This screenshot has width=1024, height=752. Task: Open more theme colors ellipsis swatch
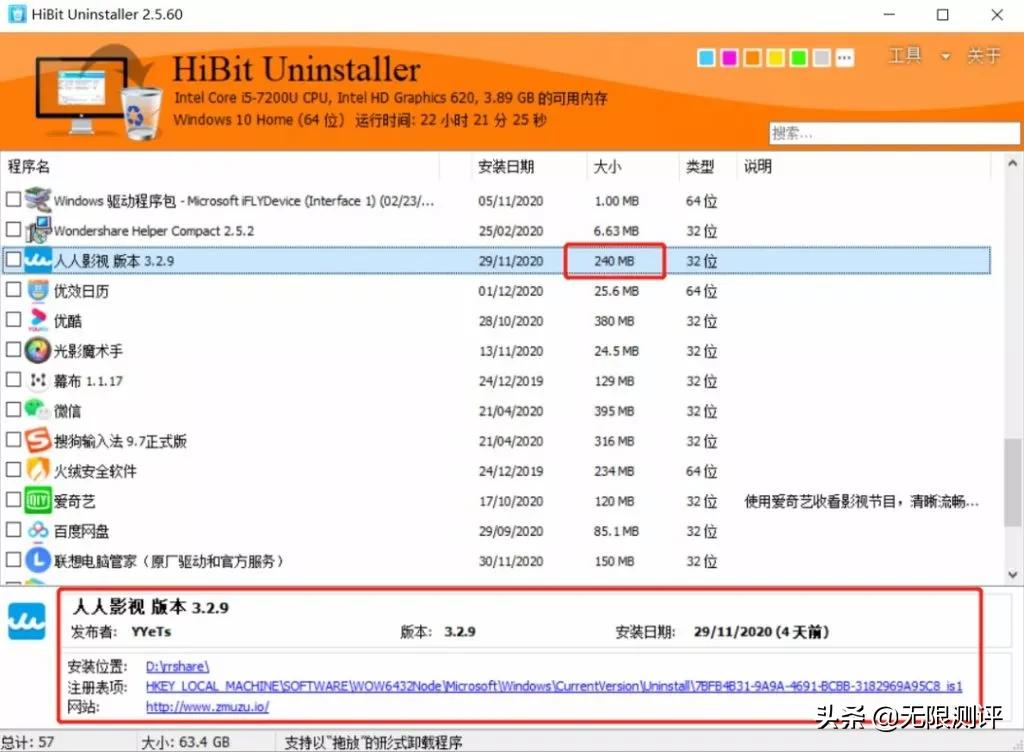point(844,58)
